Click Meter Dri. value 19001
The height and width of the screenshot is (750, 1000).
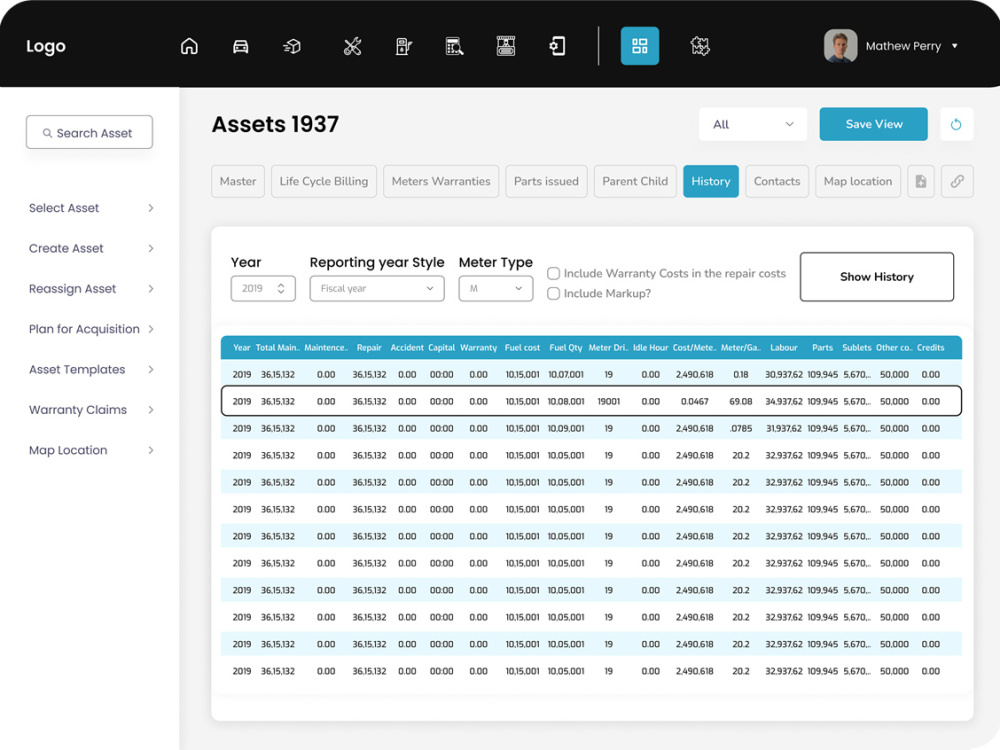pyautogui.click(x=608, y=402)
